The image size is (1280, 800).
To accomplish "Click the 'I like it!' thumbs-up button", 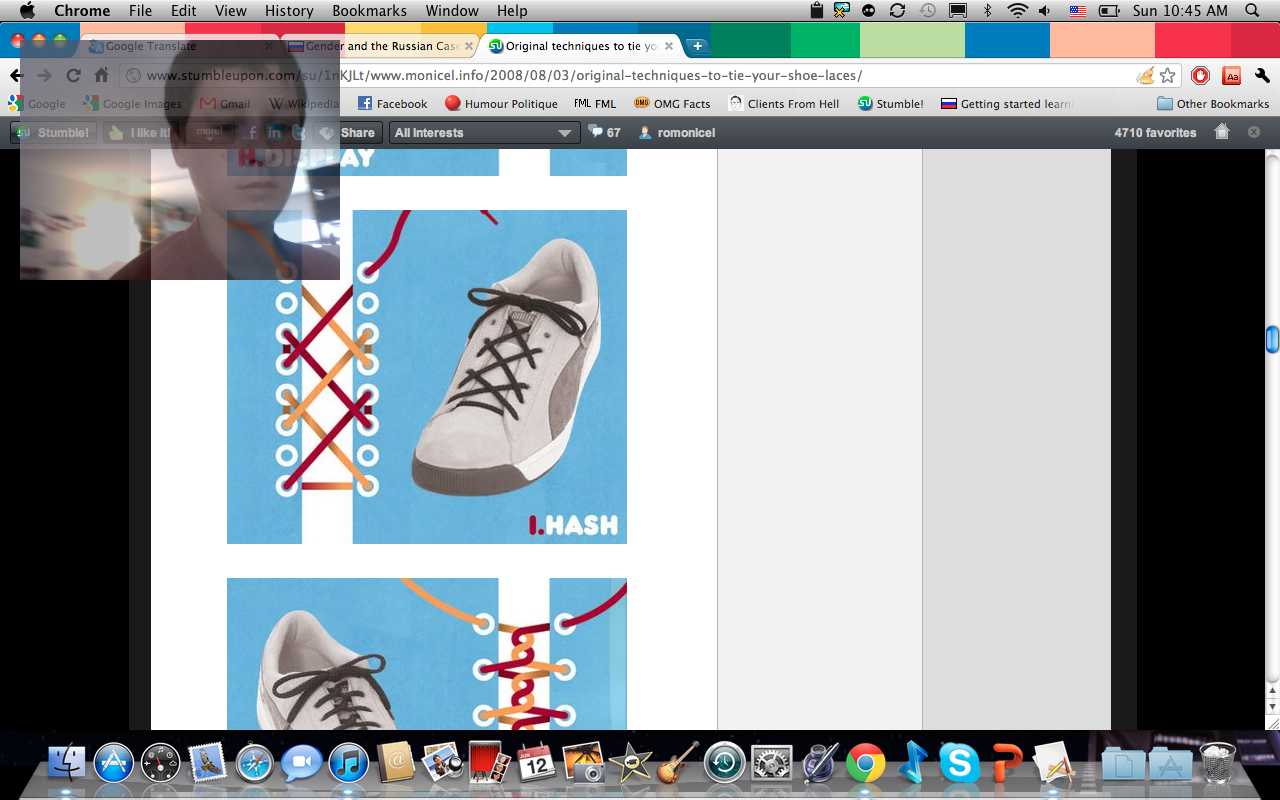I will click(x=141, y=132).
